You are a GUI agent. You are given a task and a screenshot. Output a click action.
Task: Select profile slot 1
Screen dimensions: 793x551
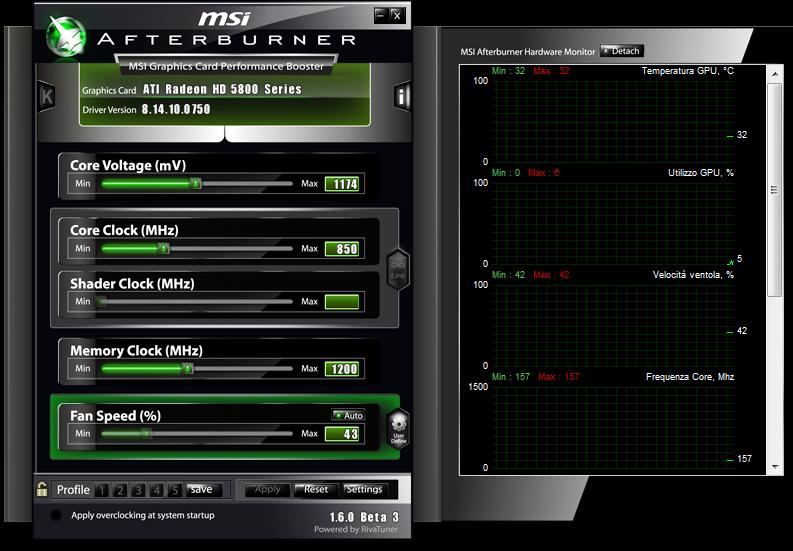coord(102,490)
